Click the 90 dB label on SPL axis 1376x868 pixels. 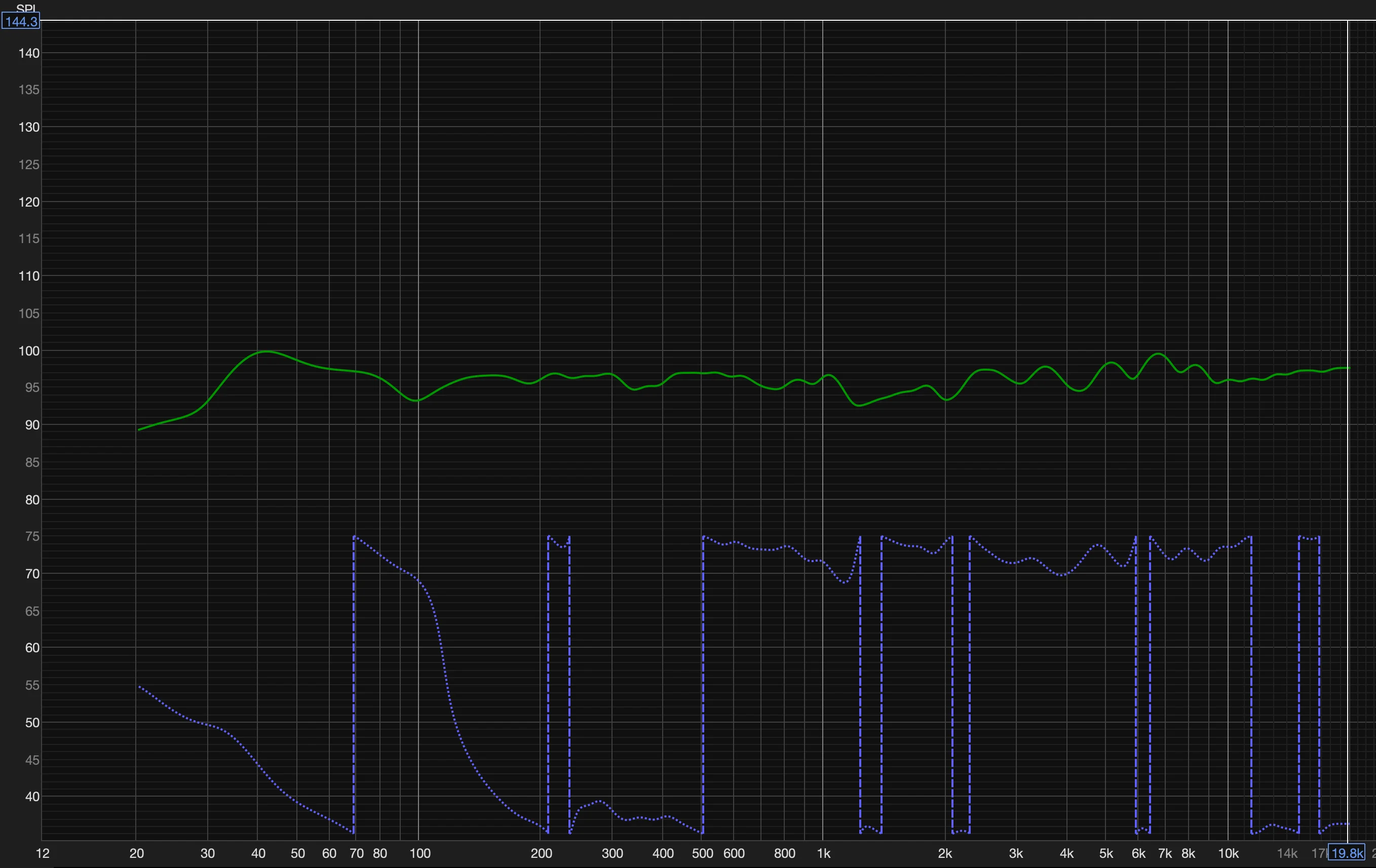[32, 425]
